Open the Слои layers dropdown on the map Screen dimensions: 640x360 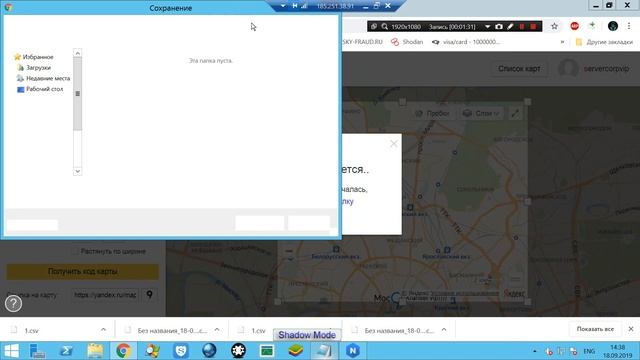pos(481,113)
